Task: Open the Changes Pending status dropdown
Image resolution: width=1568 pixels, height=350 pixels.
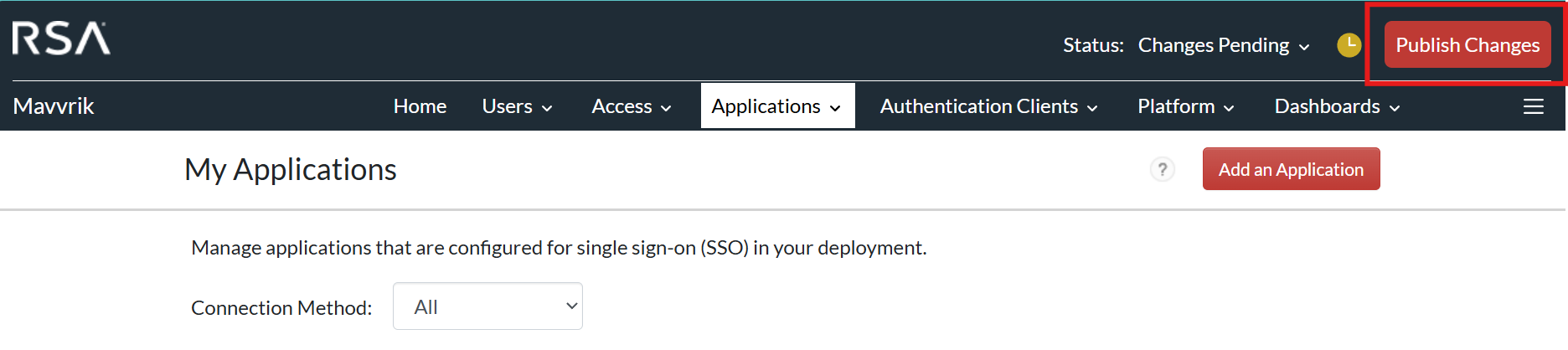Action: pos(1223,45)
